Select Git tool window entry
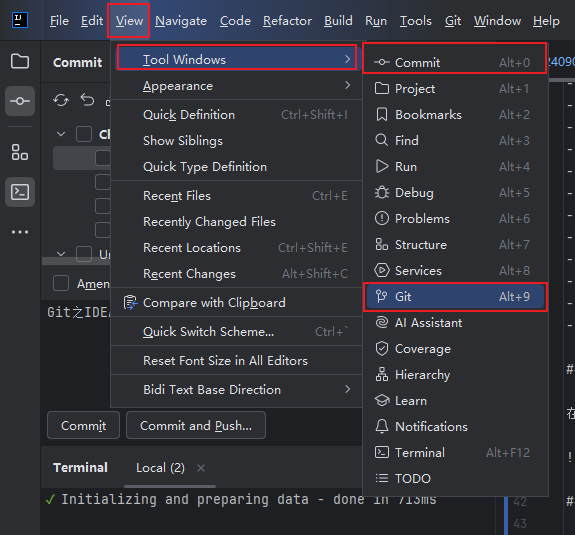 coord(454,297)
